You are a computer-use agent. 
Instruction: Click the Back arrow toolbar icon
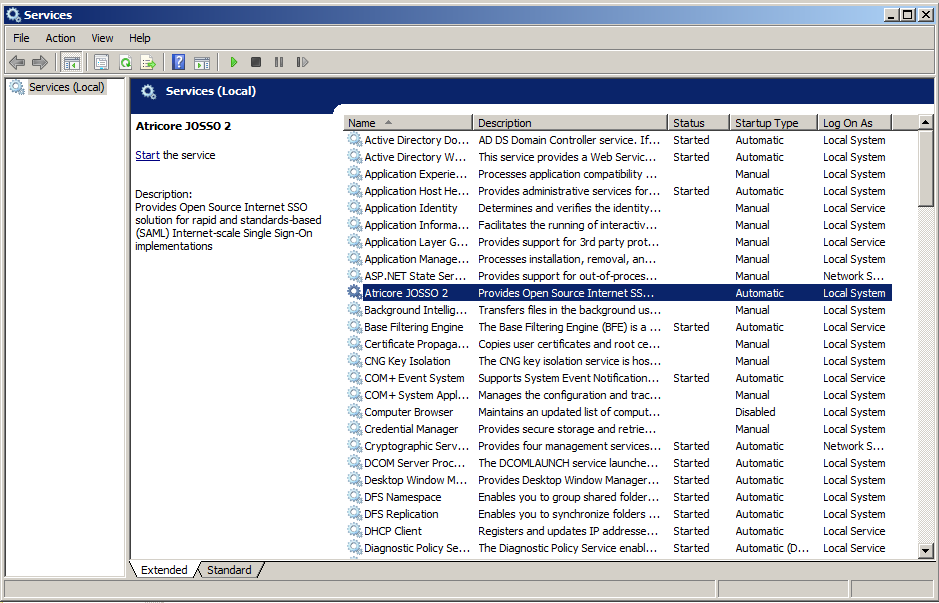point(17,62)
